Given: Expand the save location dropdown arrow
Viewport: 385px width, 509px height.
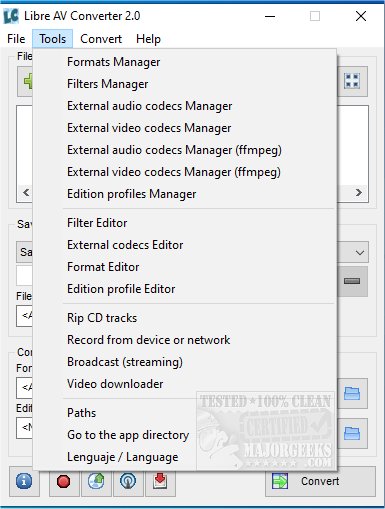Looking at the screenshot, I should 360,253.
